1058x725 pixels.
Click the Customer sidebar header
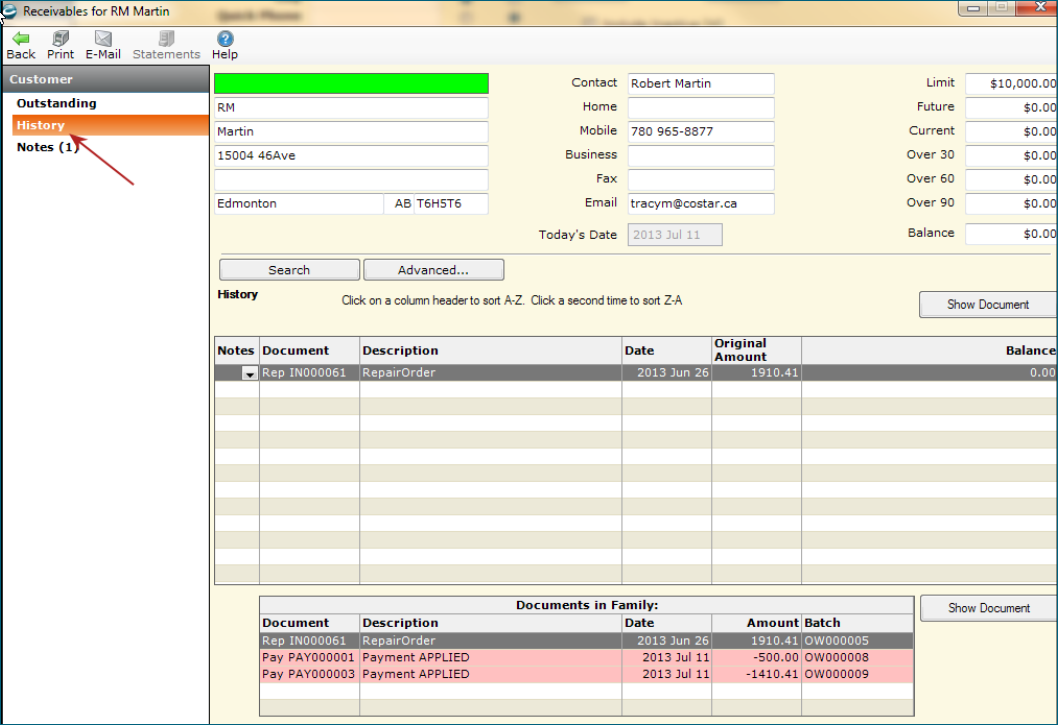pos(106,79)
